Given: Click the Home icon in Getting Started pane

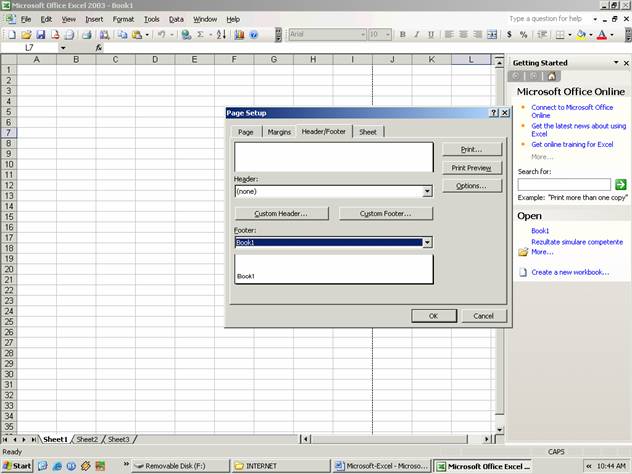Looking at the screenshot, I should [x=551, y=76].
